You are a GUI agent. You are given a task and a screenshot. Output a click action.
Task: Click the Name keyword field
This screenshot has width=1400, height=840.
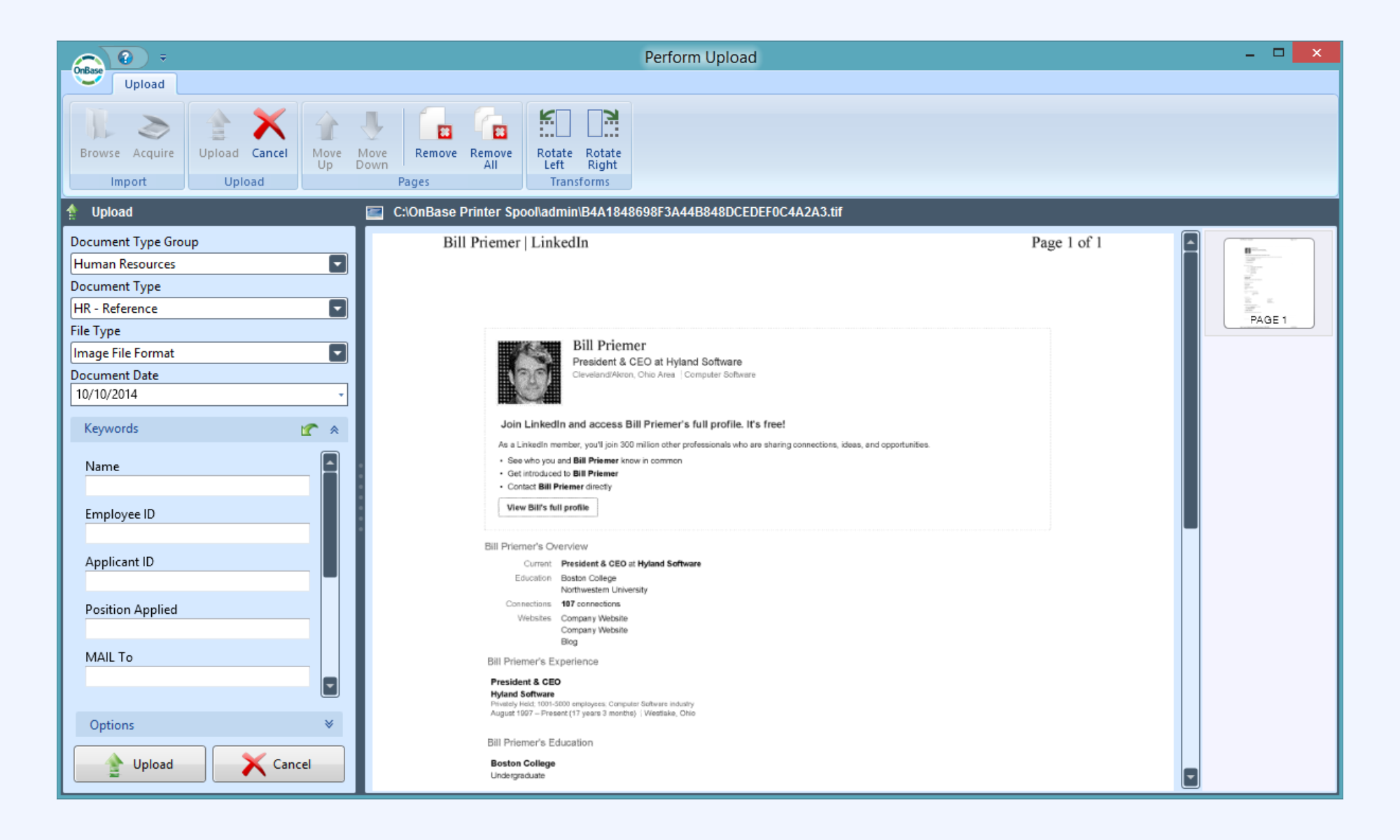(x=197, y=486)
